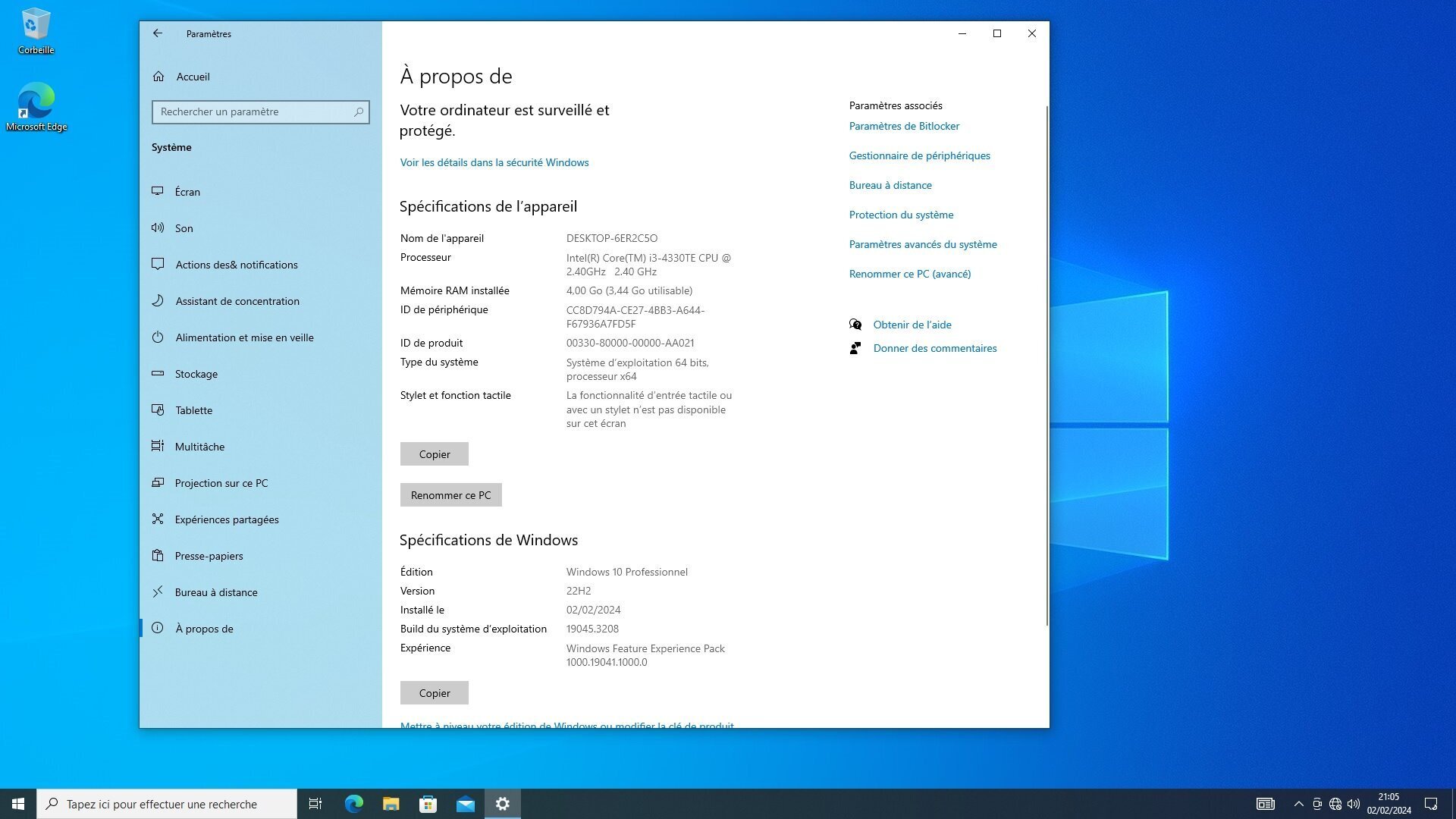Click the Settings window vertical scrollbar

coord(1046,366)
